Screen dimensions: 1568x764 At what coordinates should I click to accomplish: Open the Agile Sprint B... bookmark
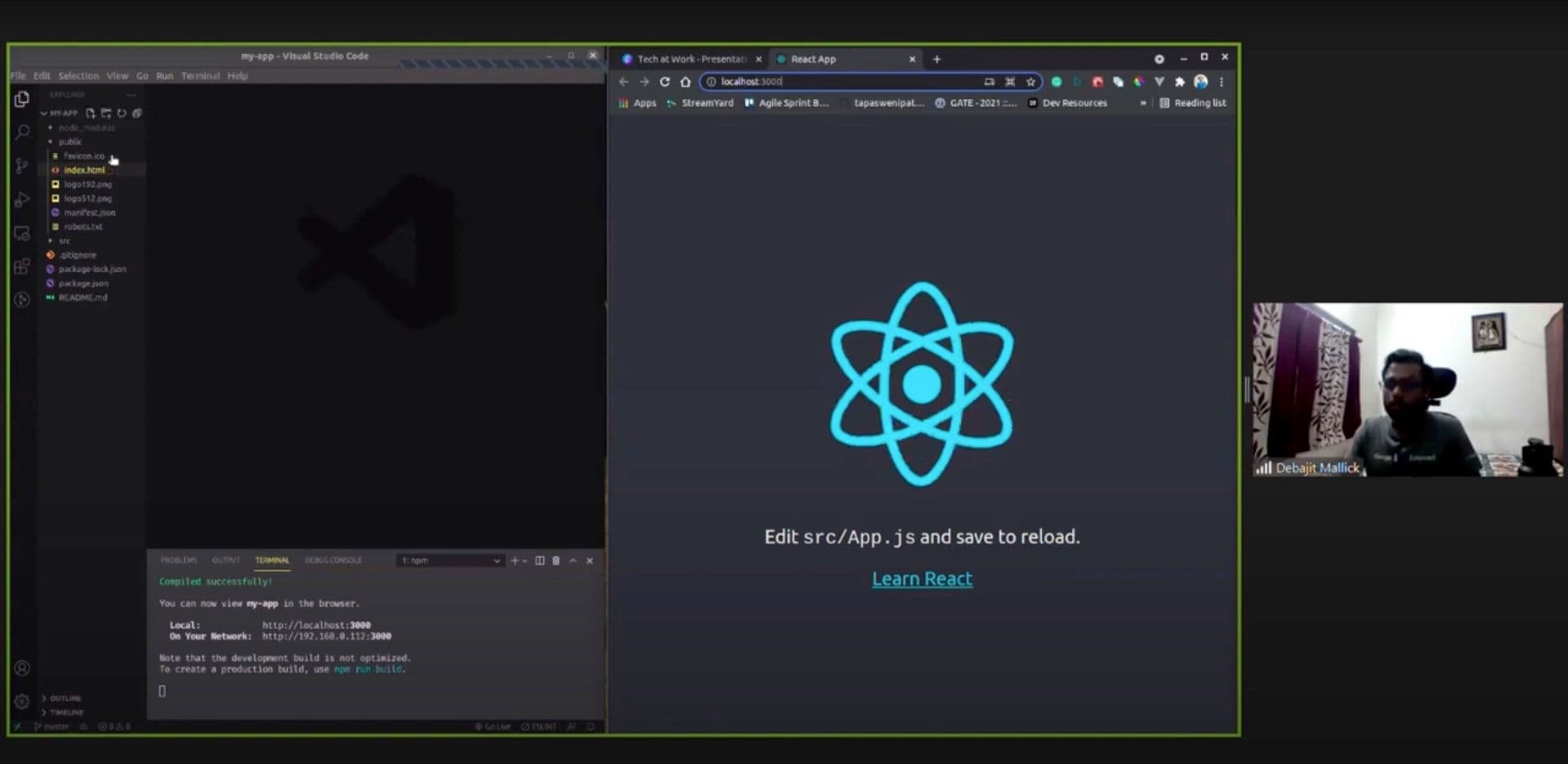[786, 103]
